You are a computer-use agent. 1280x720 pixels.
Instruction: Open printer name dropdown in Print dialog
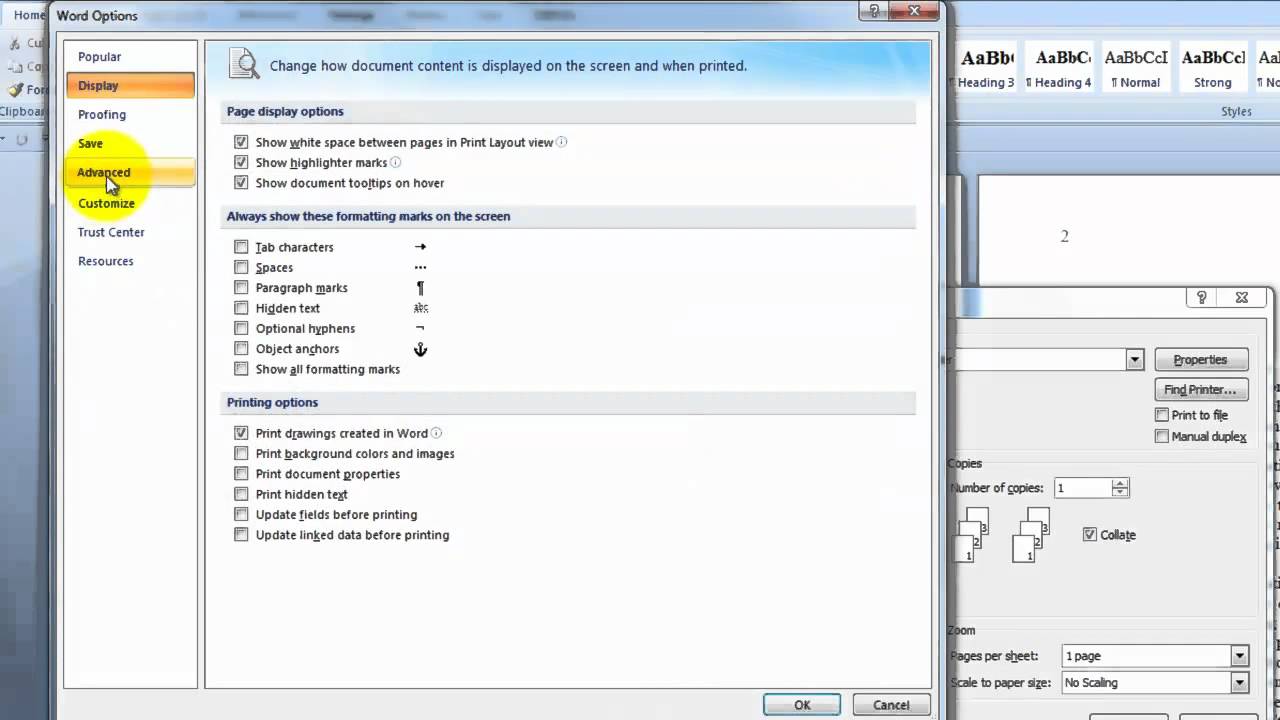click(x=1134, y=360)
